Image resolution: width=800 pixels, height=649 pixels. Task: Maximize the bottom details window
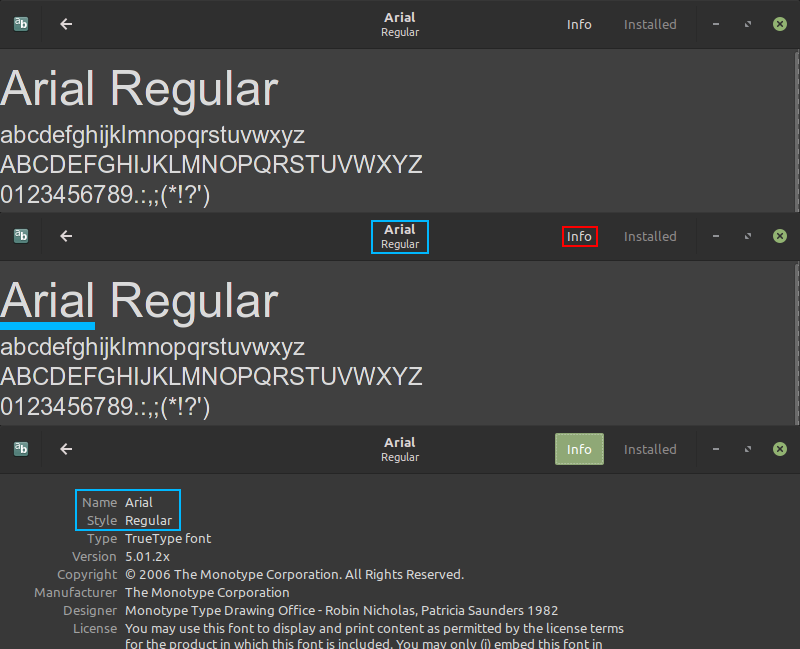click(x=748, y=449)
